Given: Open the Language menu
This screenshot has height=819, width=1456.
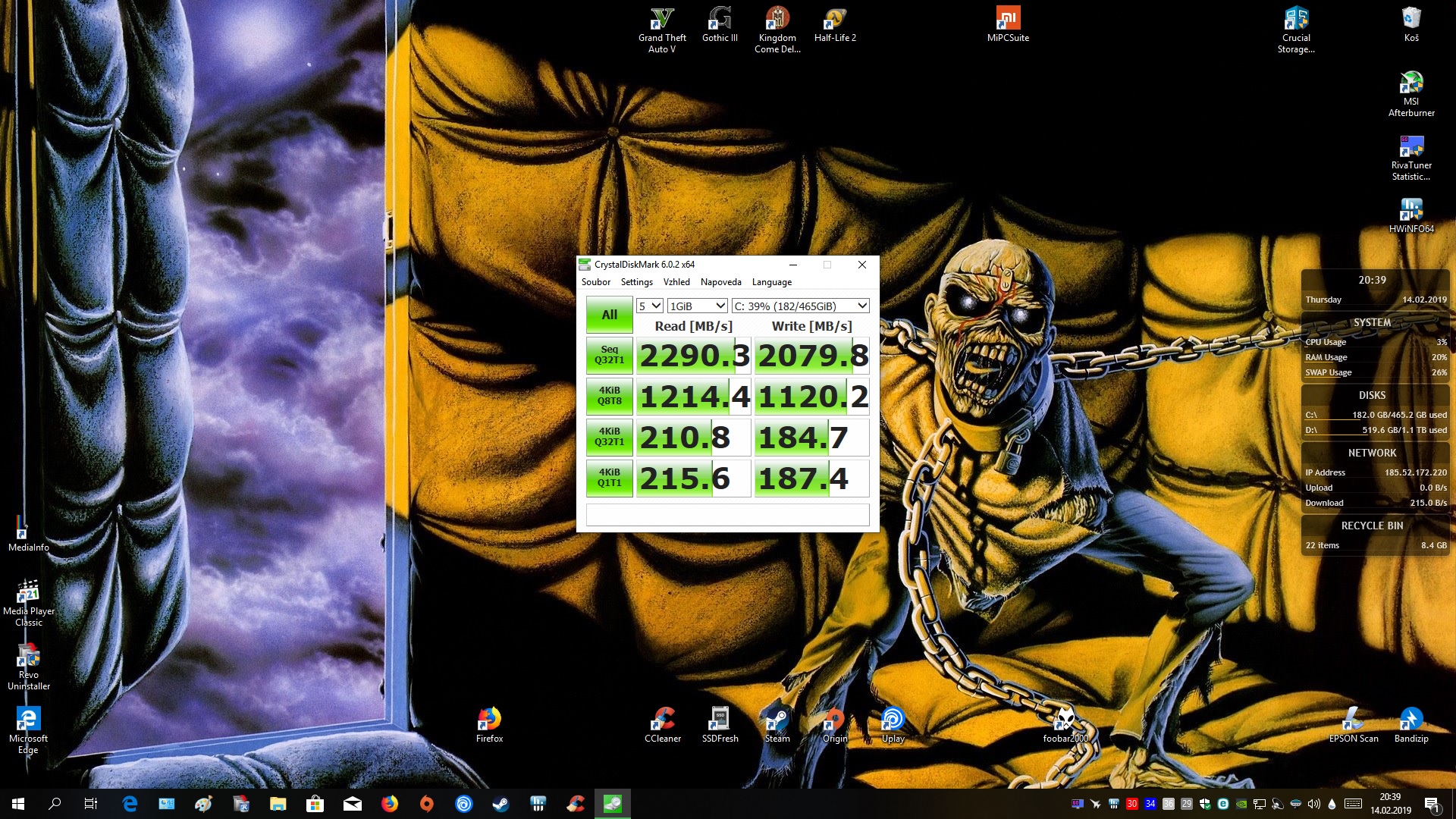Looking at the screenshot, I should click(x=771, y=282).
